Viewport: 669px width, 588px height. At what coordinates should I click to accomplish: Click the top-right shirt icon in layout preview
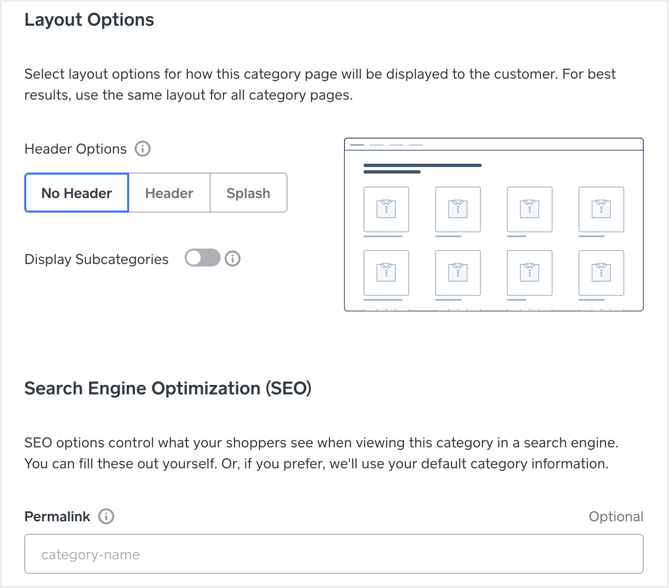point(601,209)
